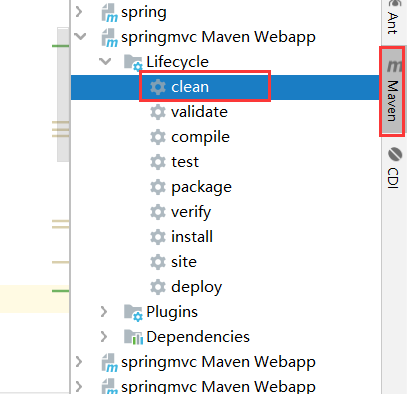Click the gear icon next to package
The width and height of the screenshot is (407, 394).
pos(158,187)
